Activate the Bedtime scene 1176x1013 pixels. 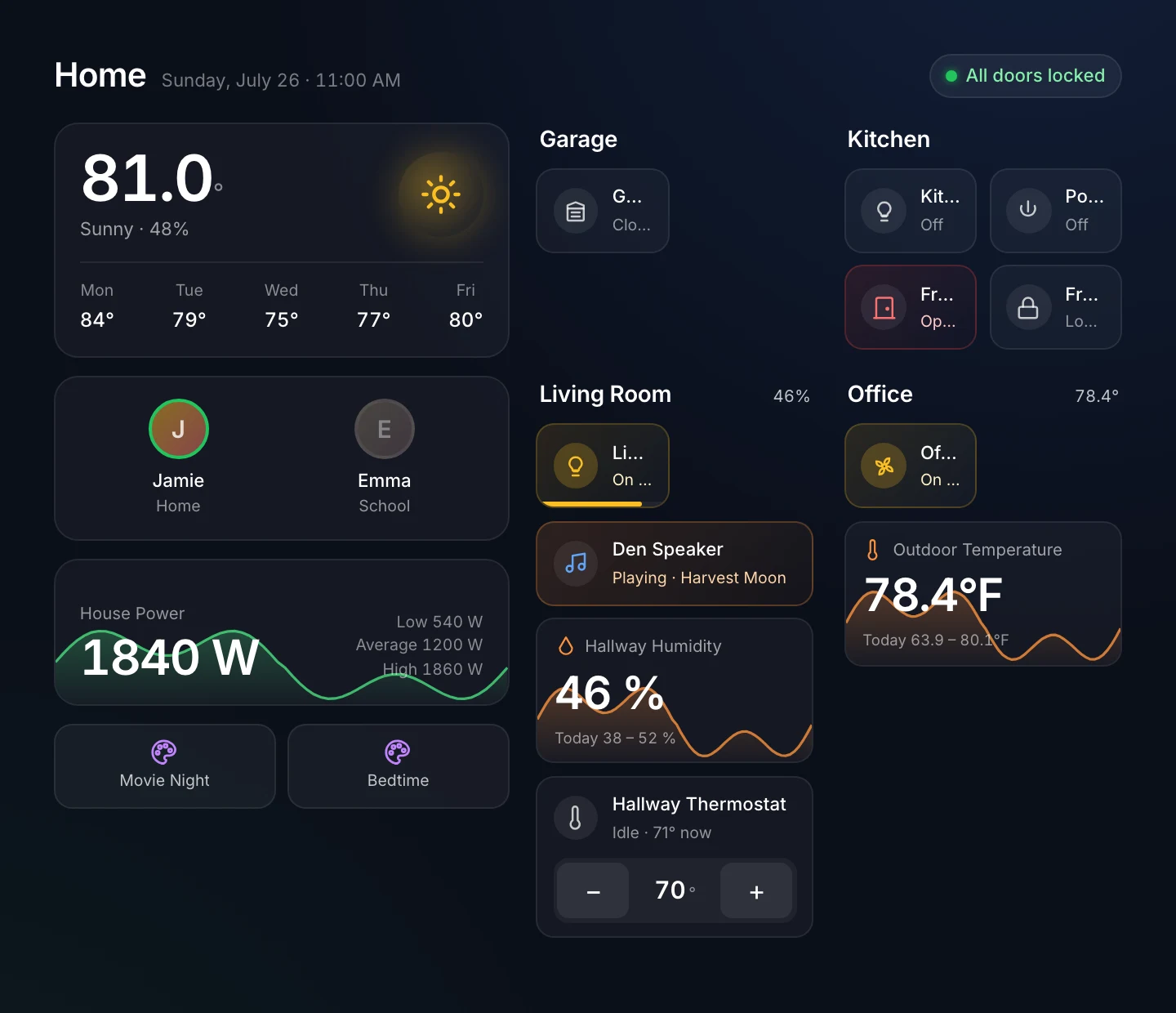tap(399, 766)
